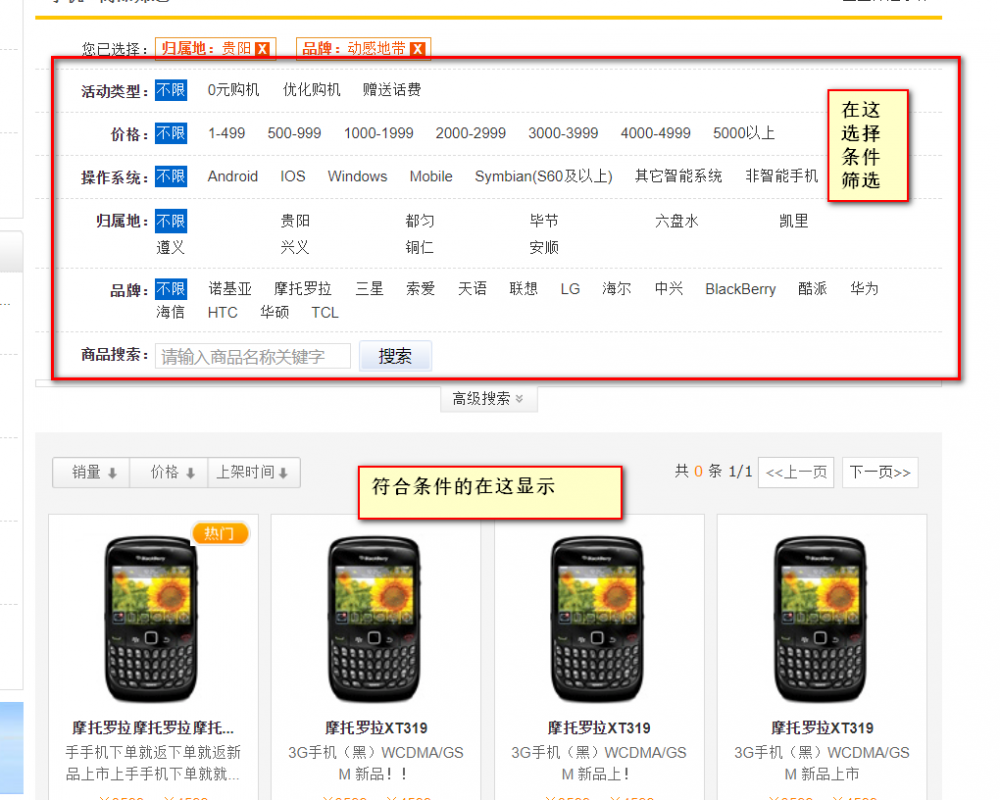The height and width of the screenshot is (800, 1000).
Task: Choose 铜仁 as location
Action: click(x=420, y=248)
